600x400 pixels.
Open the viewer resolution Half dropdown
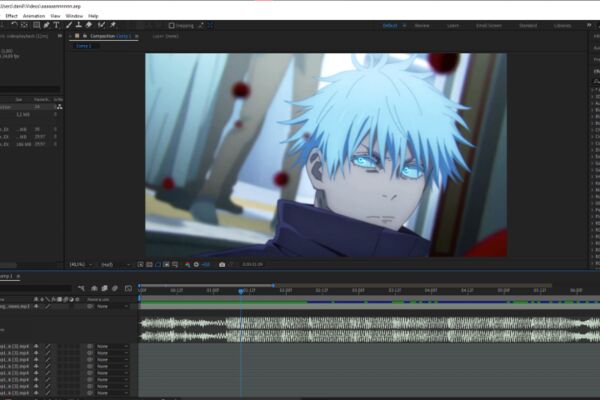115,264
